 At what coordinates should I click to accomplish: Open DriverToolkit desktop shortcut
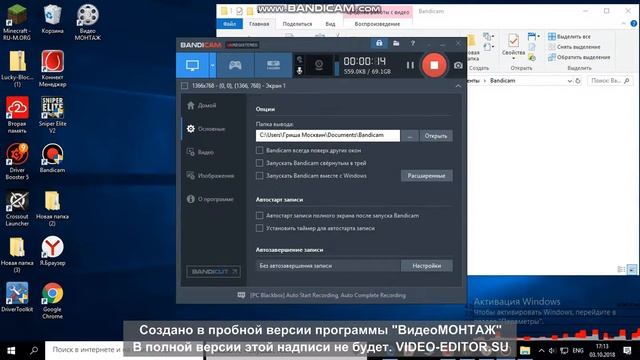(17, 298)
